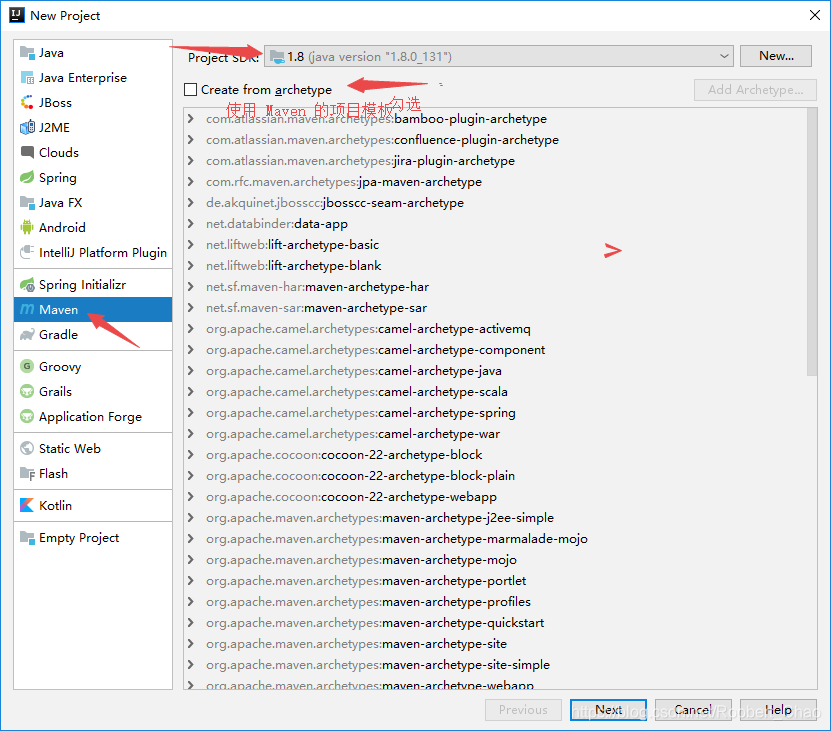Click the archetype list vertical scrollbar
Screen dimensions: 831x731
tap(811, 241)
